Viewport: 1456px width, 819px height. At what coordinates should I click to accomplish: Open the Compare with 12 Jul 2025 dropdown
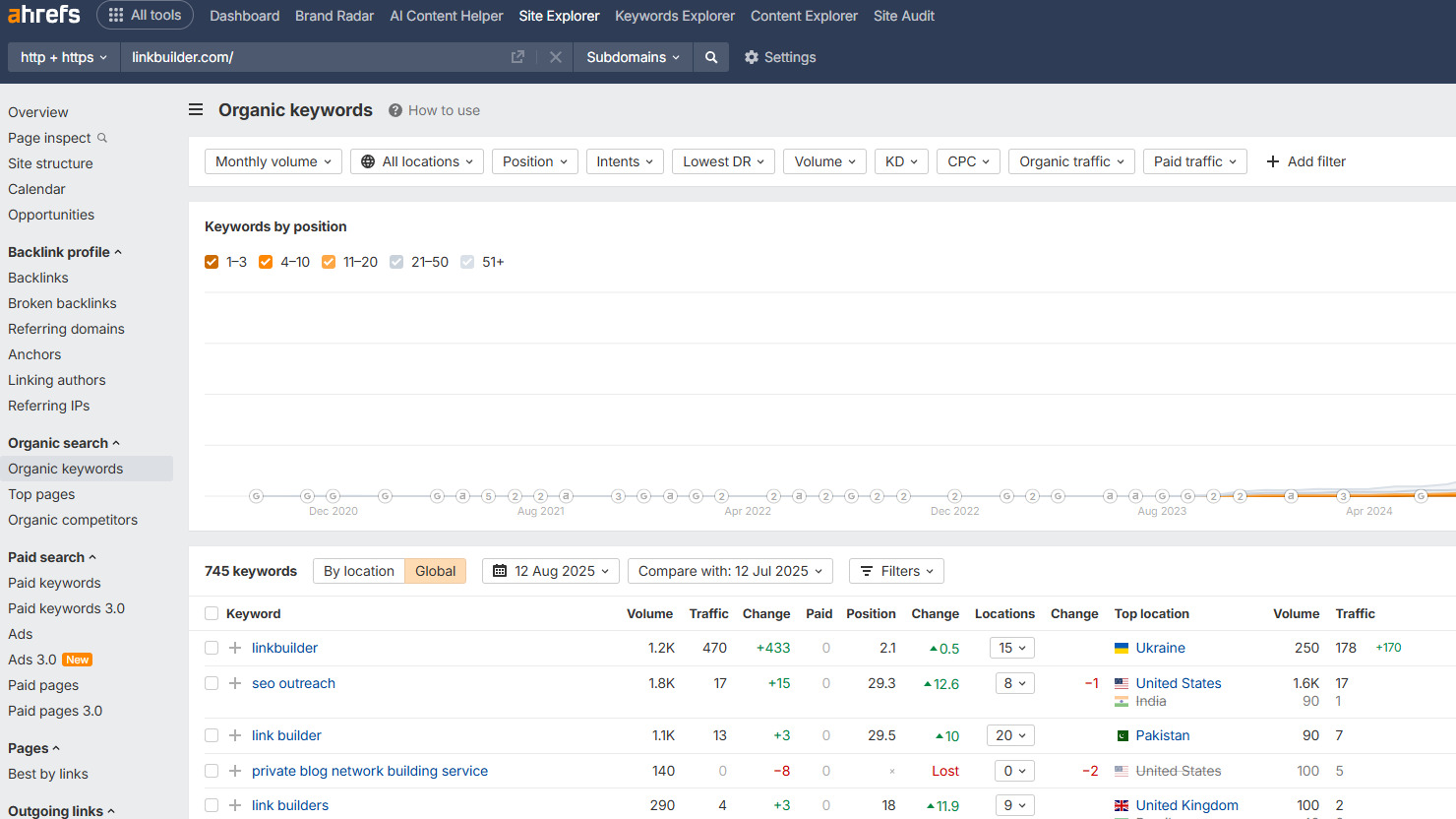[x=730, y=571]
